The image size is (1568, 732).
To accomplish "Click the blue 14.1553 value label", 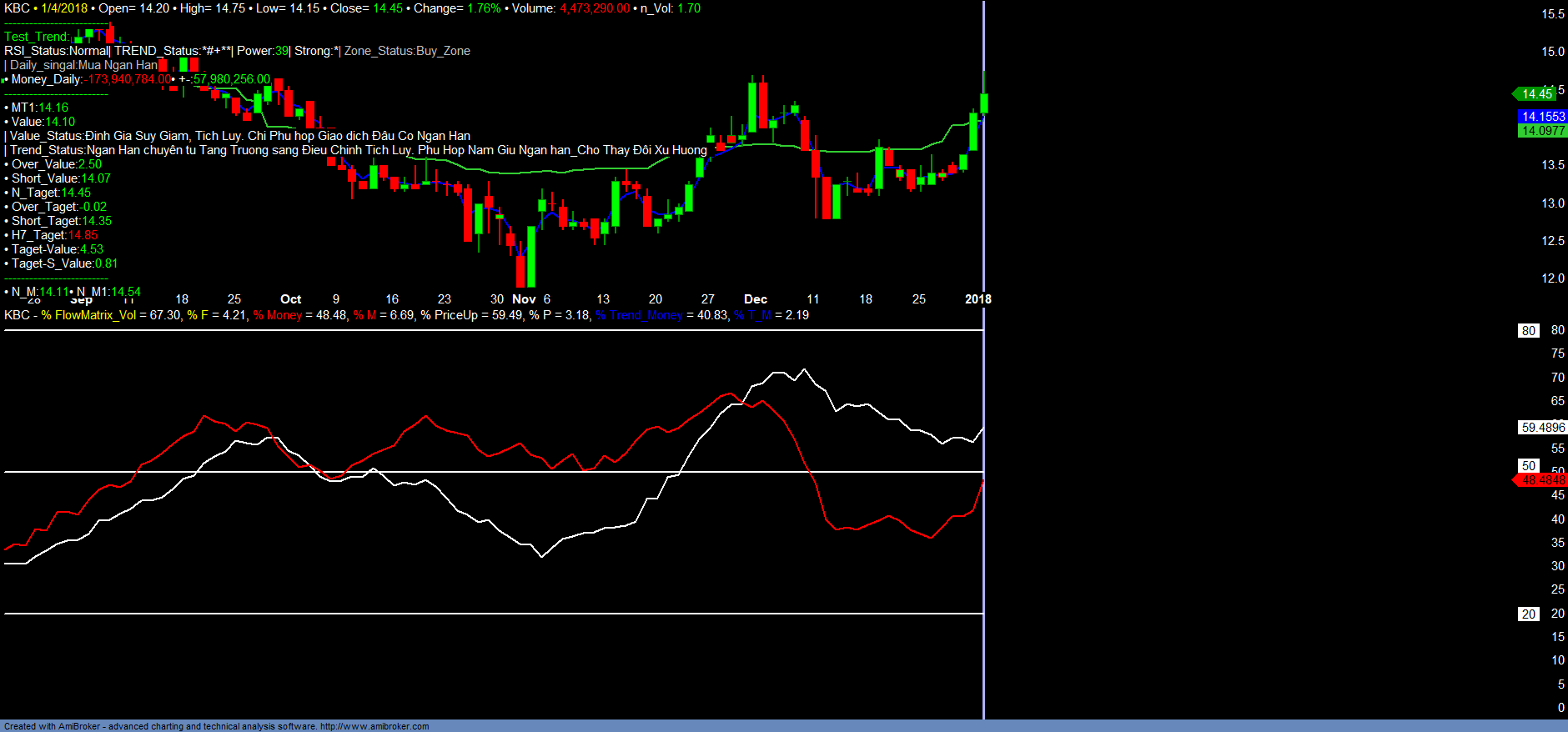I will (1542, 117).
